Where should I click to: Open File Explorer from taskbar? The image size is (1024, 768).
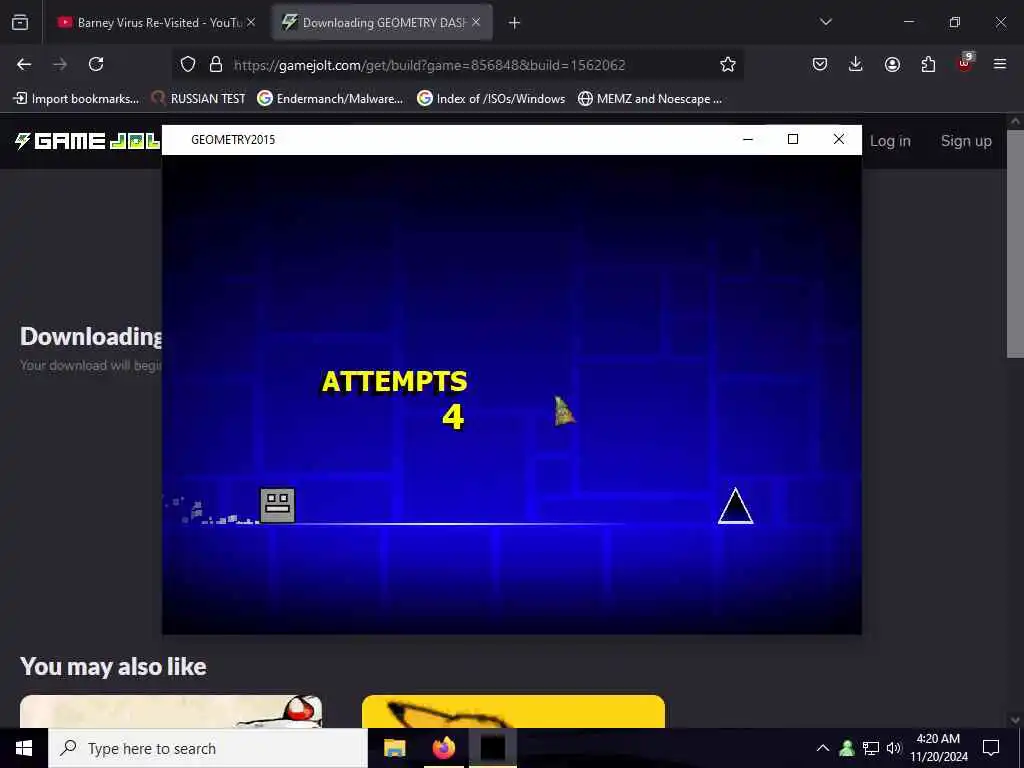click(394, 748)
